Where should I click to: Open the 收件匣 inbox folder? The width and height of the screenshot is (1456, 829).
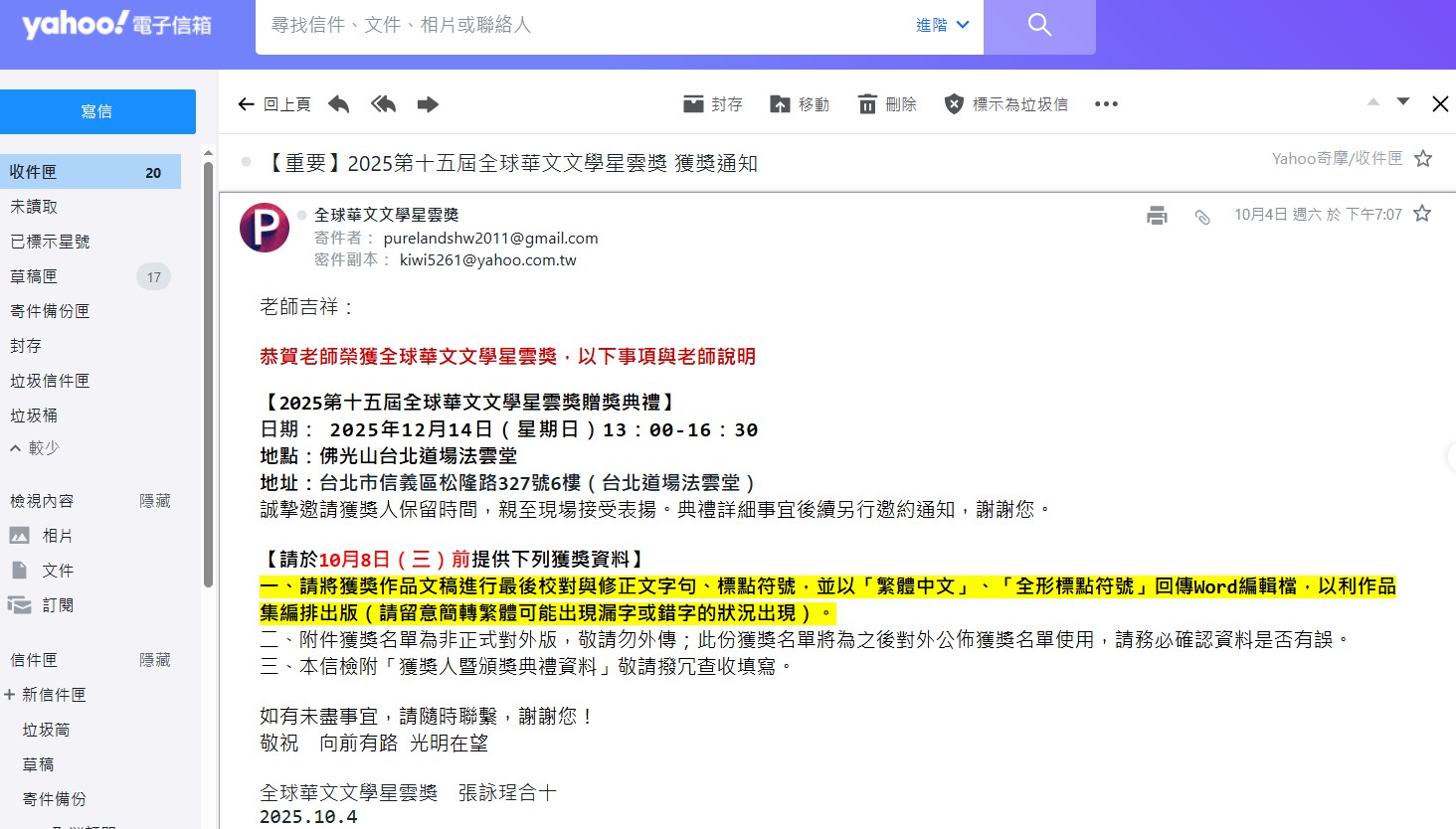point(34,172)
